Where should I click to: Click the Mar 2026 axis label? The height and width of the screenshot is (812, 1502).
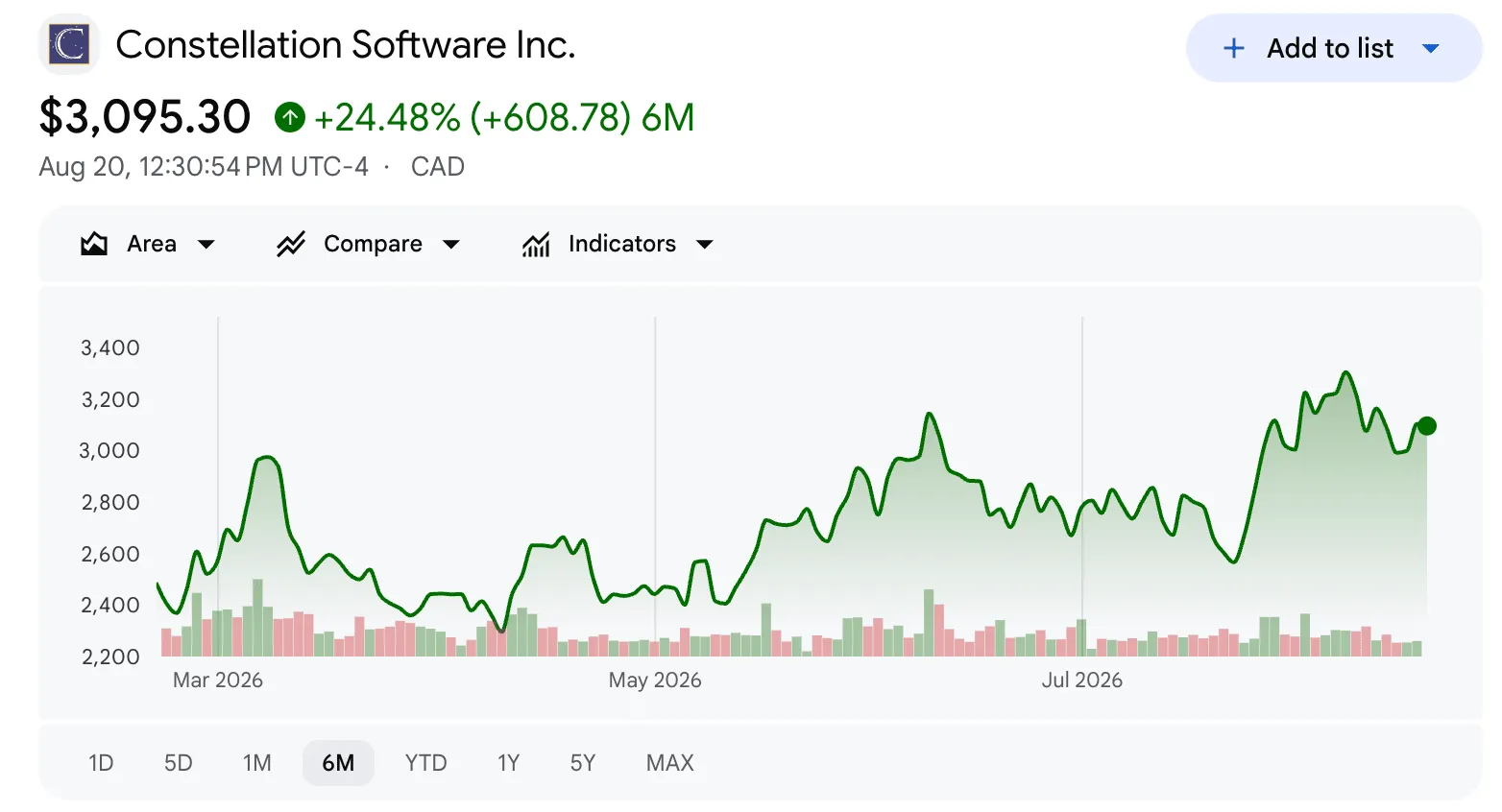[x=218, y=680]
